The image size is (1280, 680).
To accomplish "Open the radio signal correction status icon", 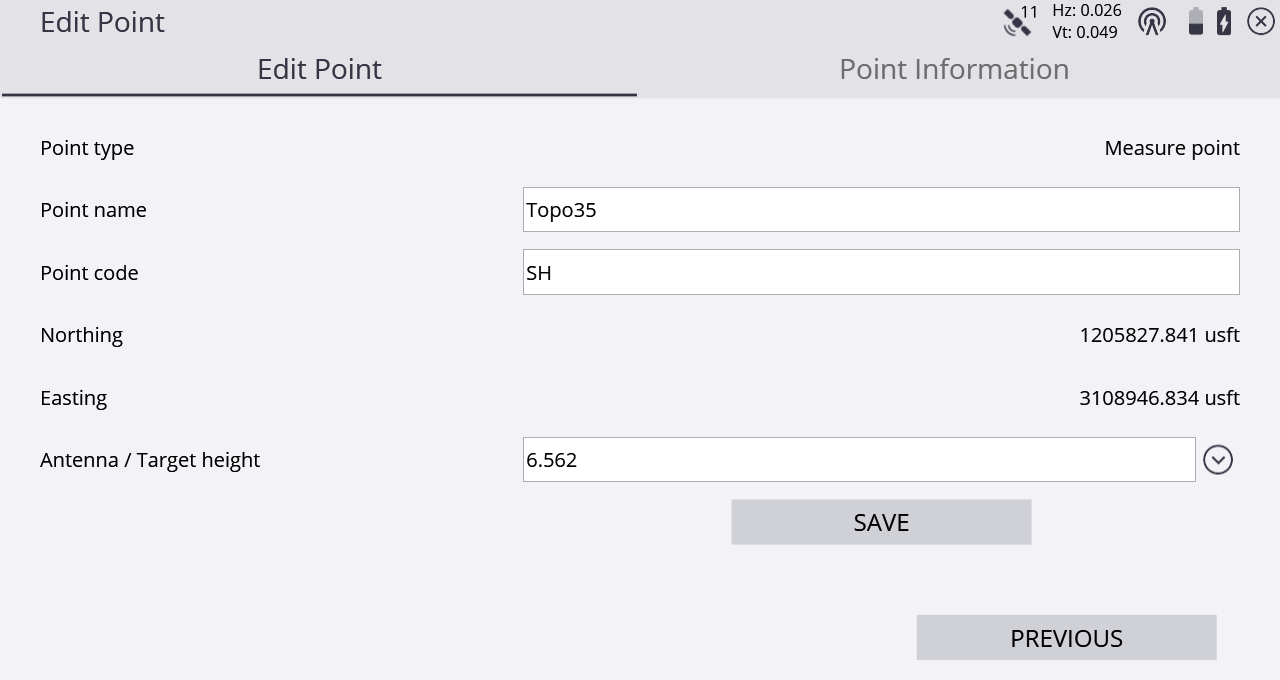I will coord(1152,21).
